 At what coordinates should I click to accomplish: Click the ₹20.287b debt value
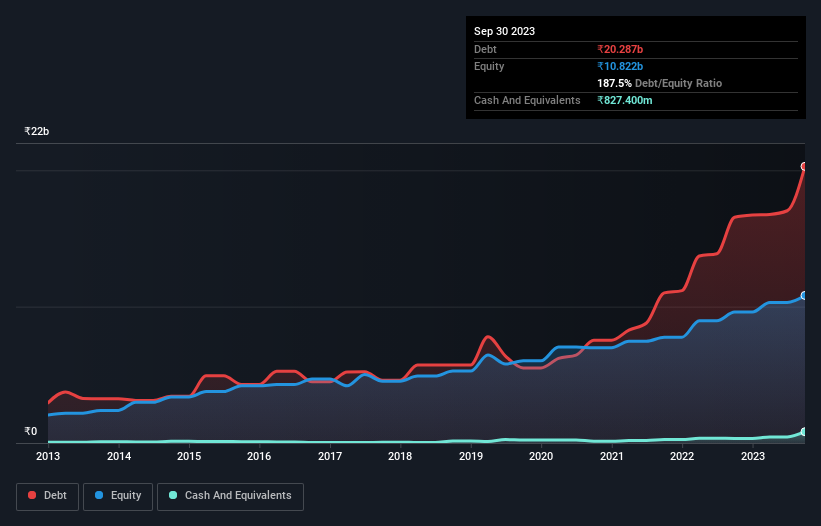point(620,49)
